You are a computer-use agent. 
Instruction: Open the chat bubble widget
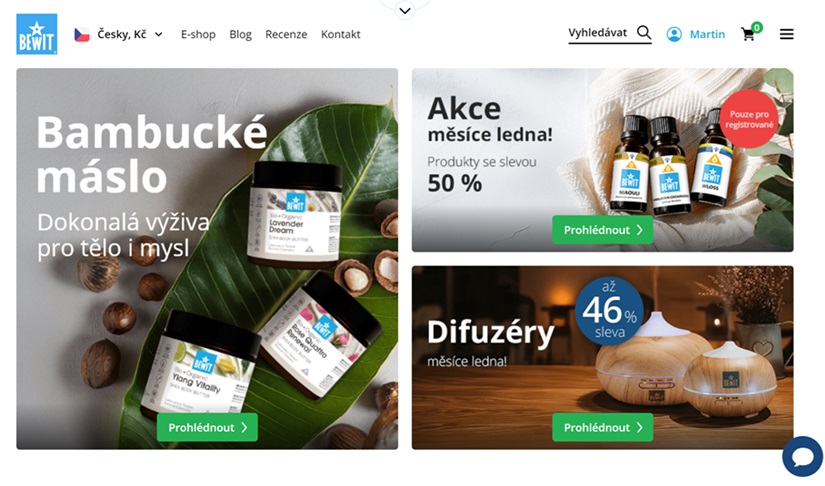[x=803, y=457]
